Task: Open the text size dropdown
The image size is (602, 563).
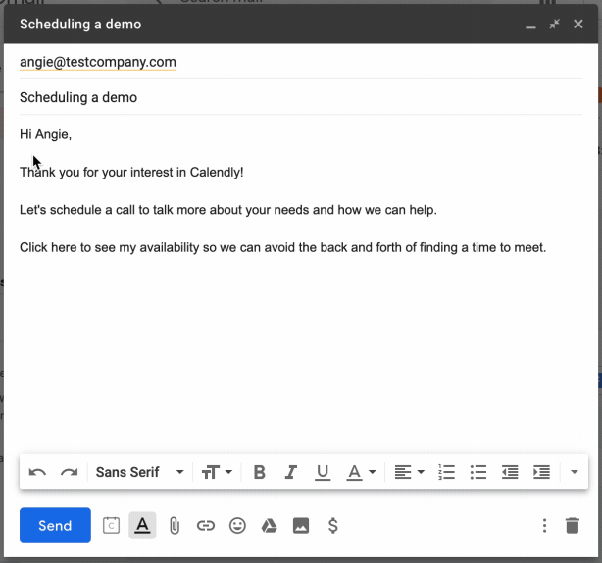Action: 217,472
